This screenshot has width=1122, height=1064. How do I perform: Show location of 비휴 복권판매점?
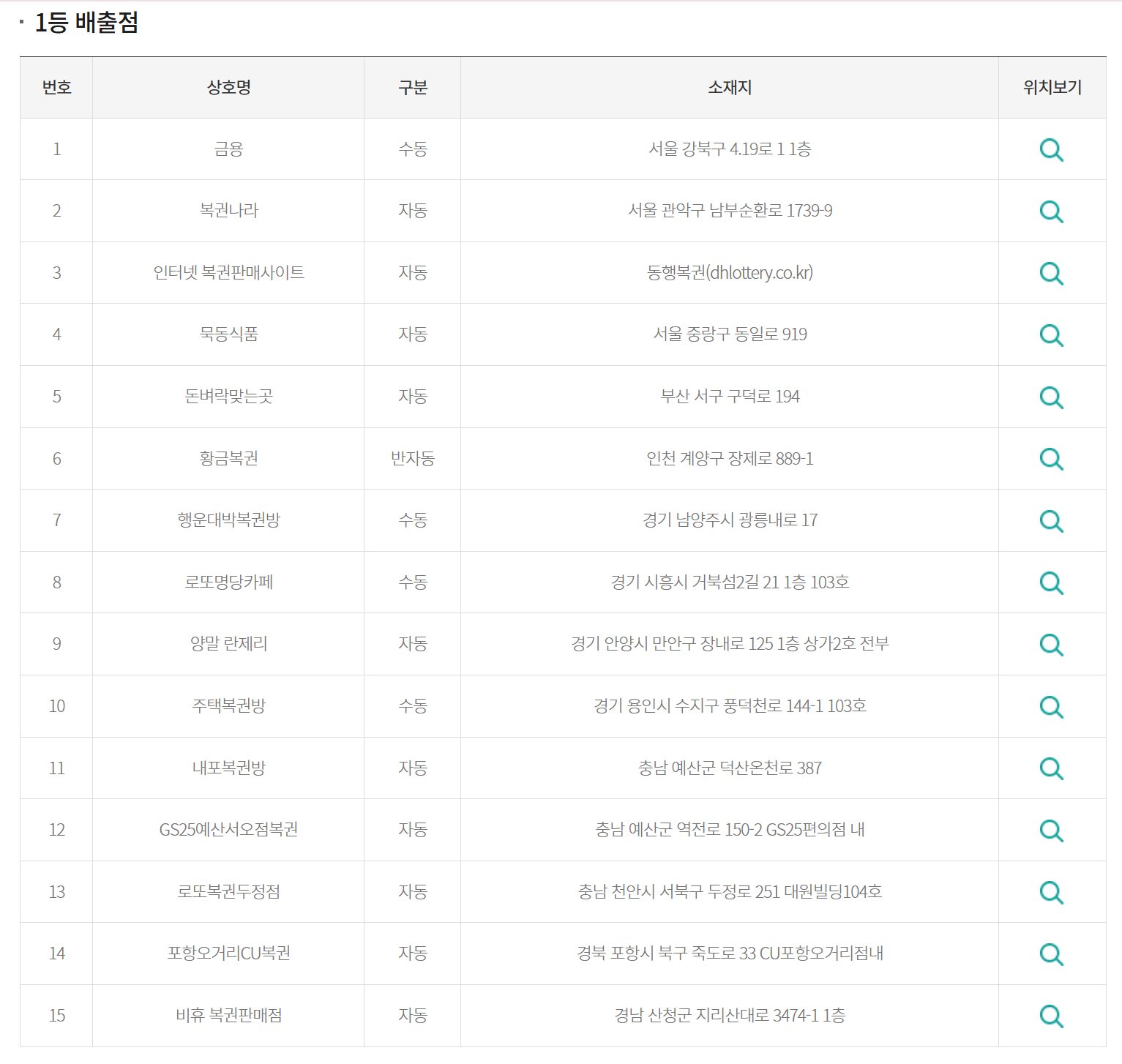pyautogui.click(x=1052, y=1016)
